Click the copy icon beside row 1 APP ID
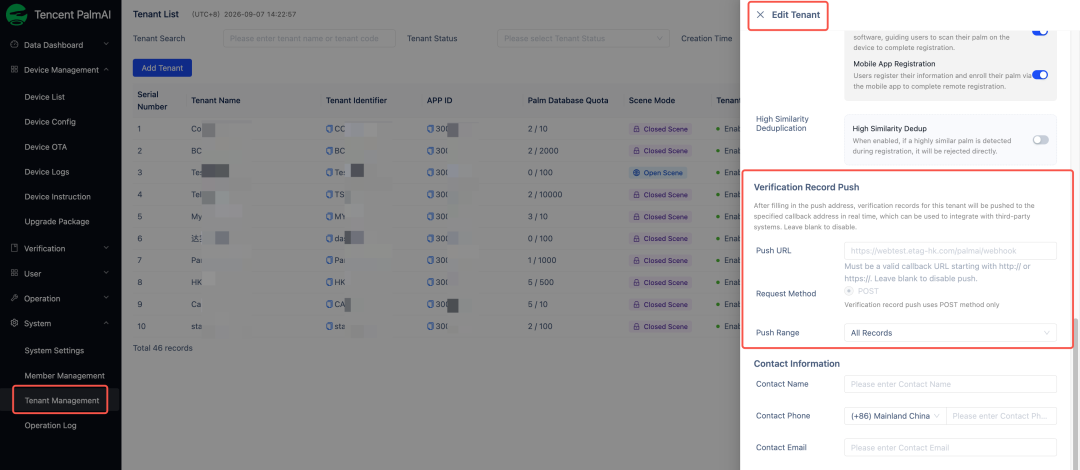Image resolution: width=1080 pixels, height=470 pixels. (x=430, y=129)
